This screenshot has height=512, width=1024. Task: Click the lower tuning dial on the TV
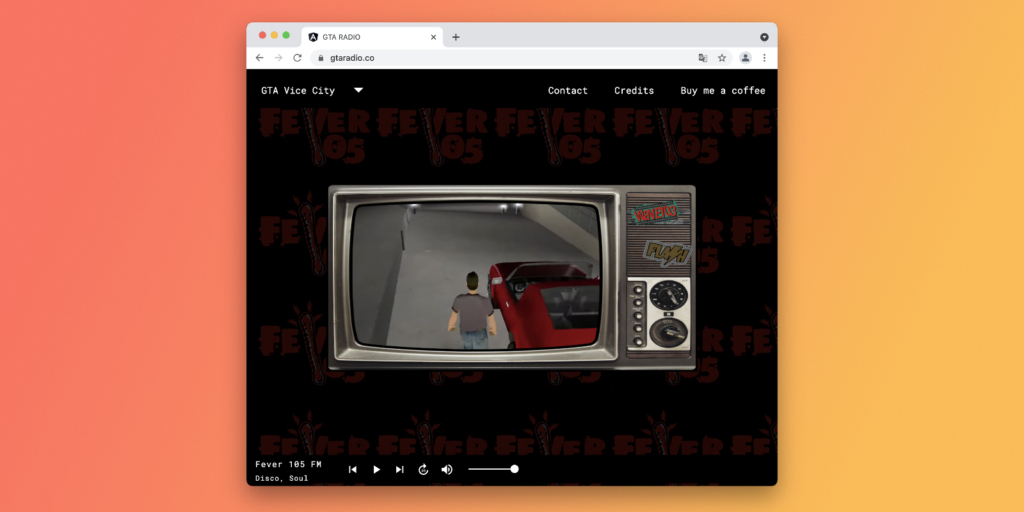[x=668, y=332]
